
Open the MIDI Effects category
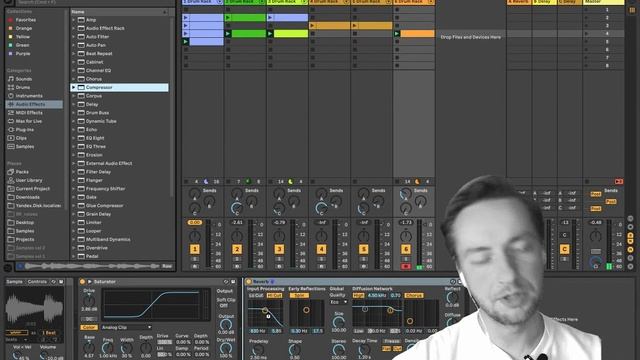tap(29, 113)
